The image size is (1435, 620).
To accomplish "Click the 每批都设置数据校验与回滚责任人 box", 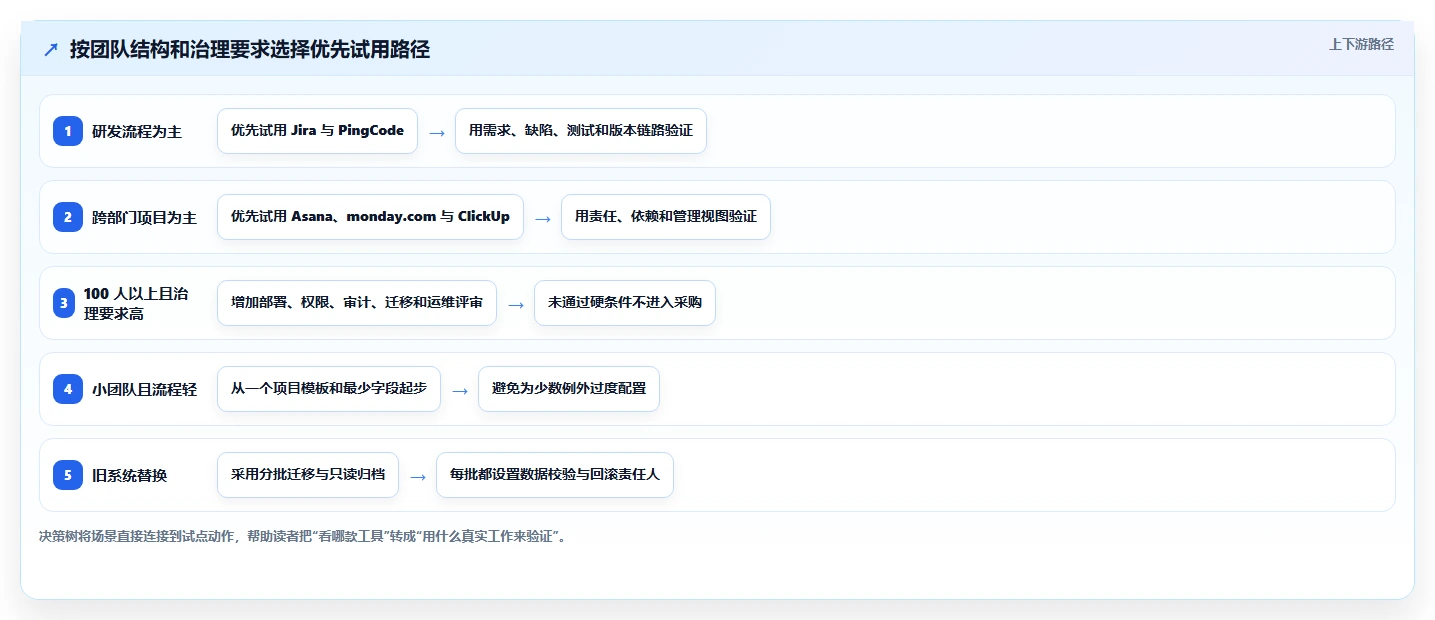I will [555, 475].
